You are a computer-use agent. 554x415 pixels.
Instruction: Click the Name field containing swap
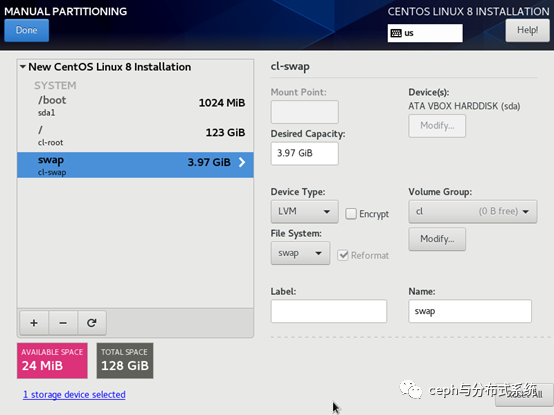pyautogui.click(x=470, y=311)
